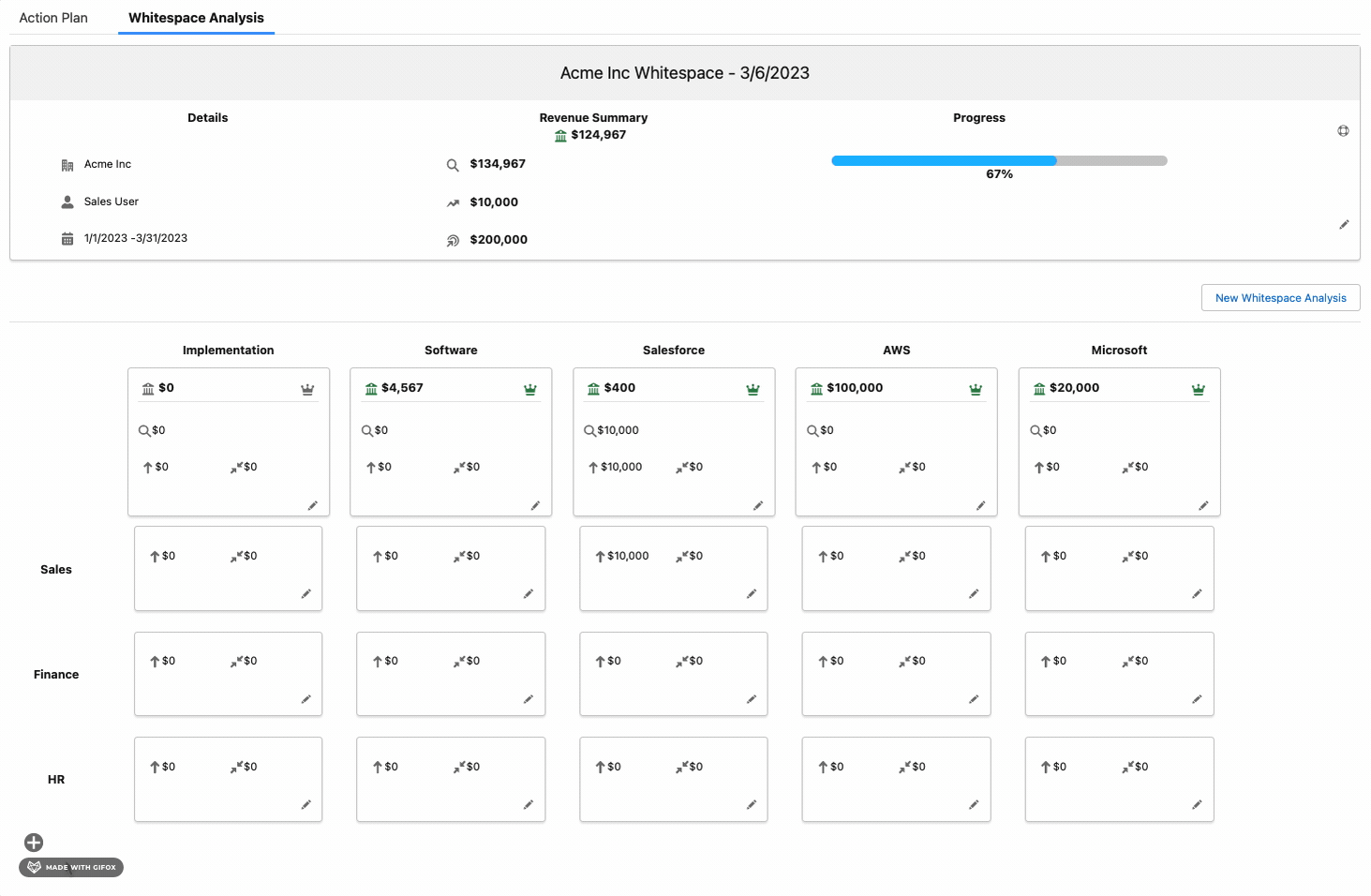The height and width of the screenshot is (896, 1371).
Task: Click the 67% progress bar
Action: pos(999,161)
